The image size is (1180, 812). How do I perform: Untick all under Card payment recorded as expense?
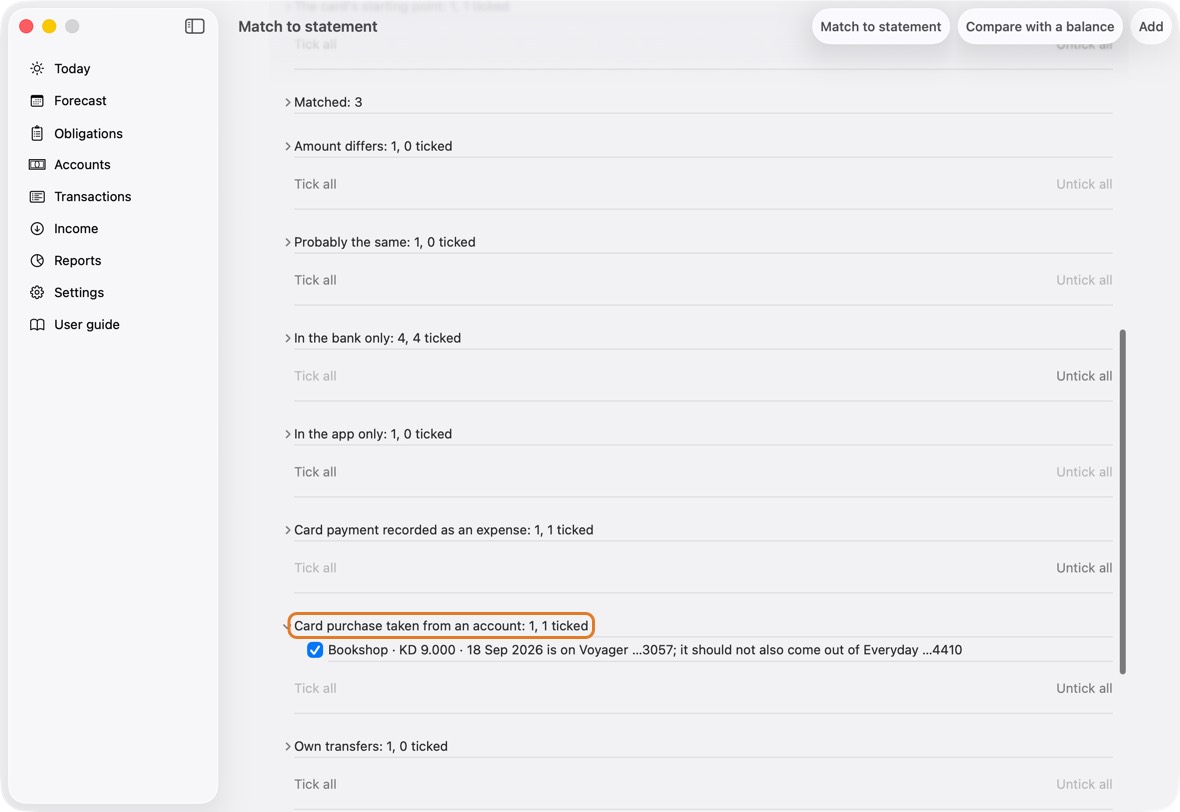[1084, 568]
